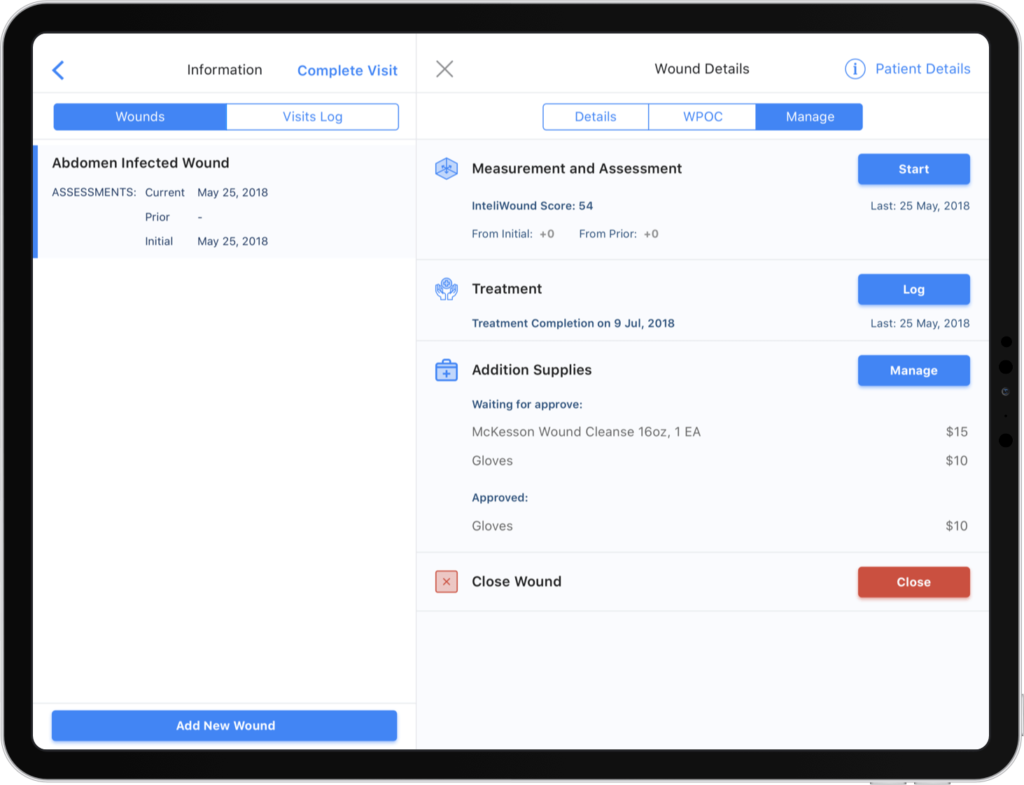This screenshot has height=785, width=1024.
Task: Tap Treatment Completion on 9 Jul, 2018
Action: [x=573, y=323]
